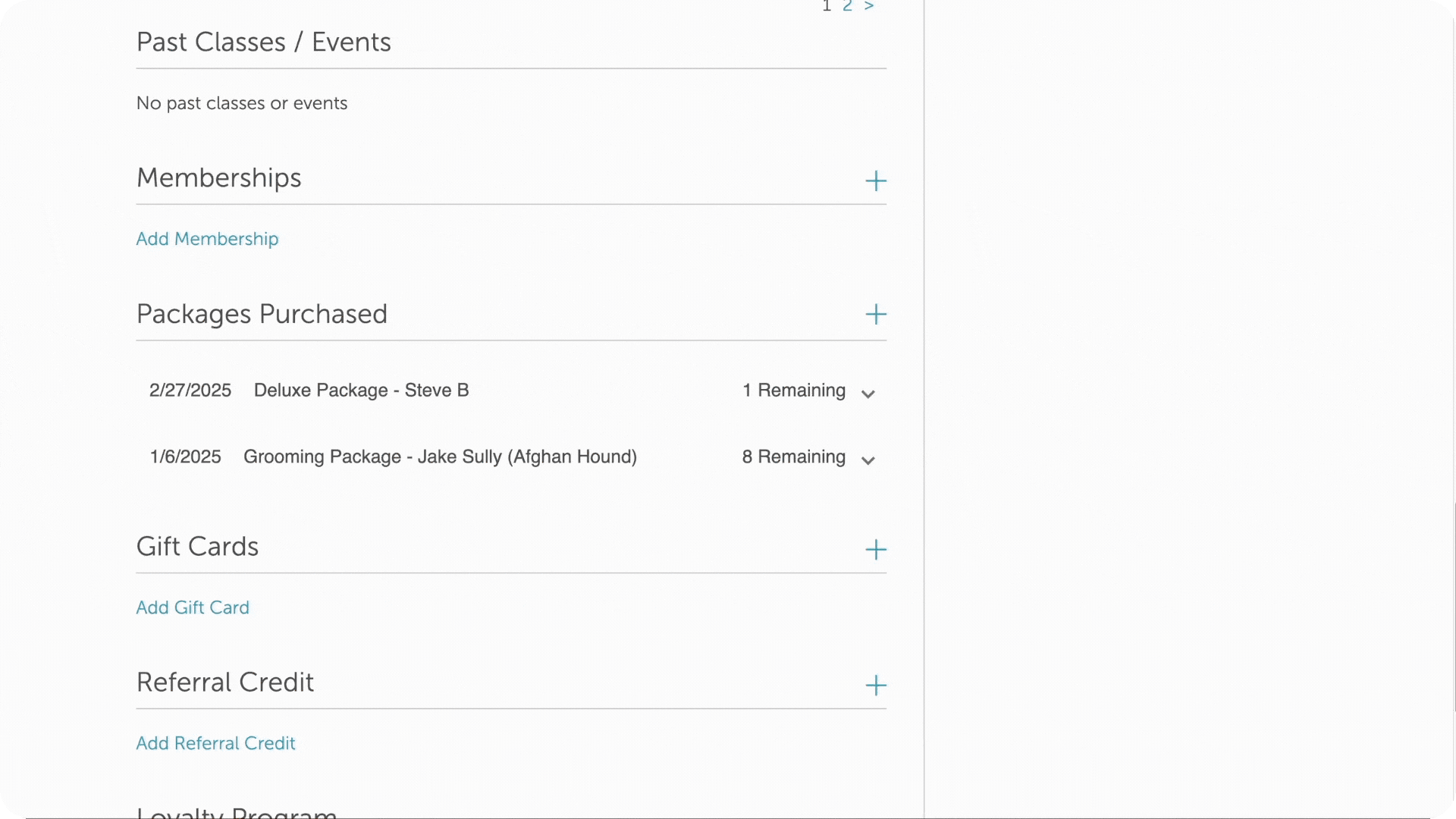Image resolution: width=1456 pixels, height=819 pixels.
Task: Add a gift card via plus icon
Action: click(876, 550)
